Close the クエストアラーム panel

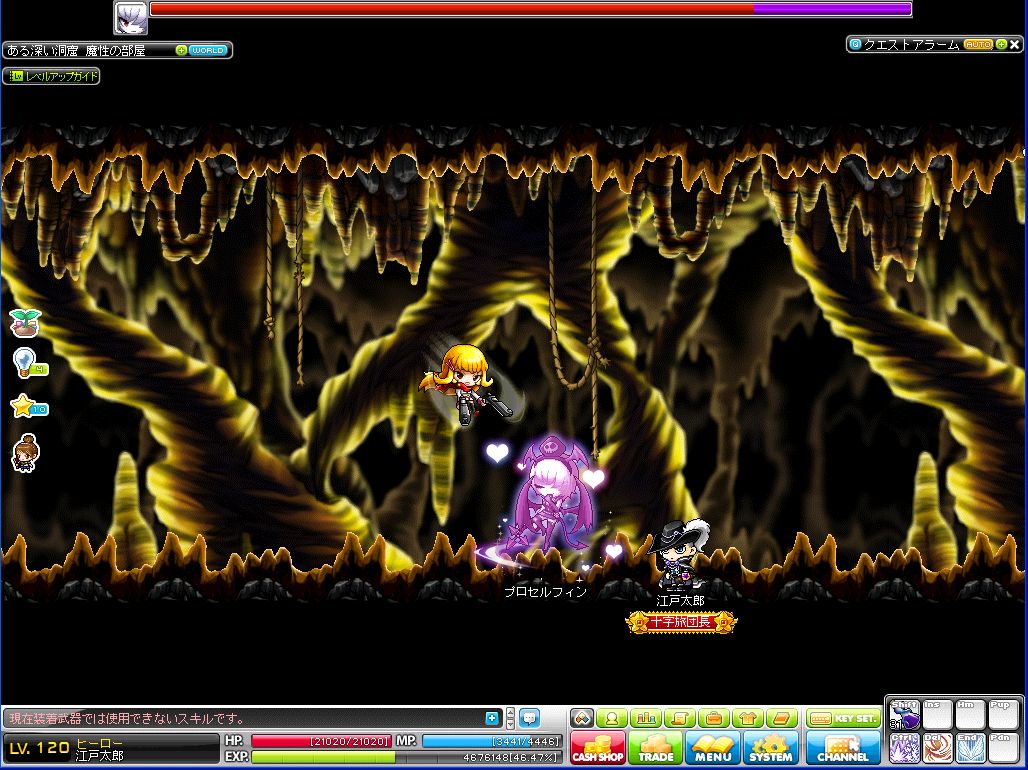tap(1015, 45)
